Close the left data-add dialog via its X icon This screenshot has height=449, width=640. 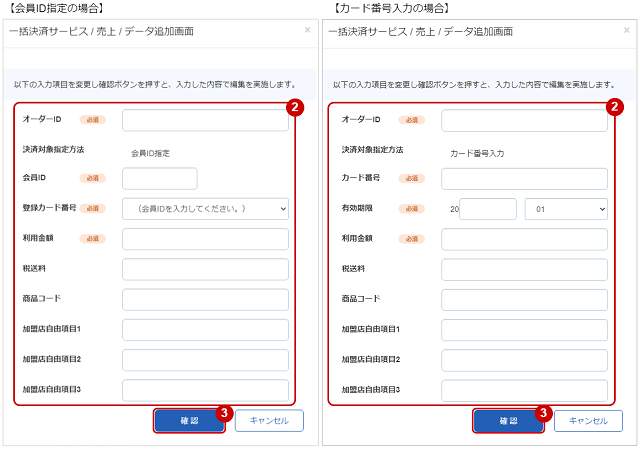click(307, 30)
